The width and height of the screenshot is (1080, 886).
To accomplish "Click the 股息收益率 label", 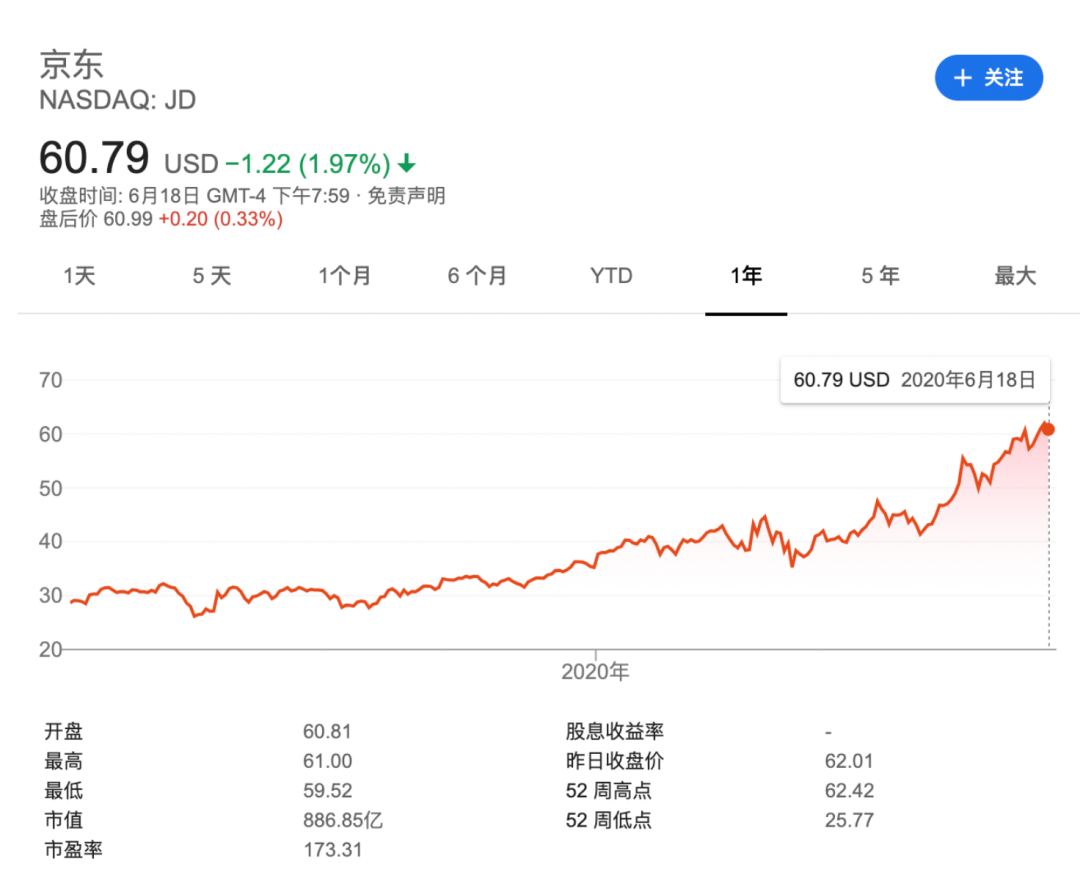I will (614, 731).
